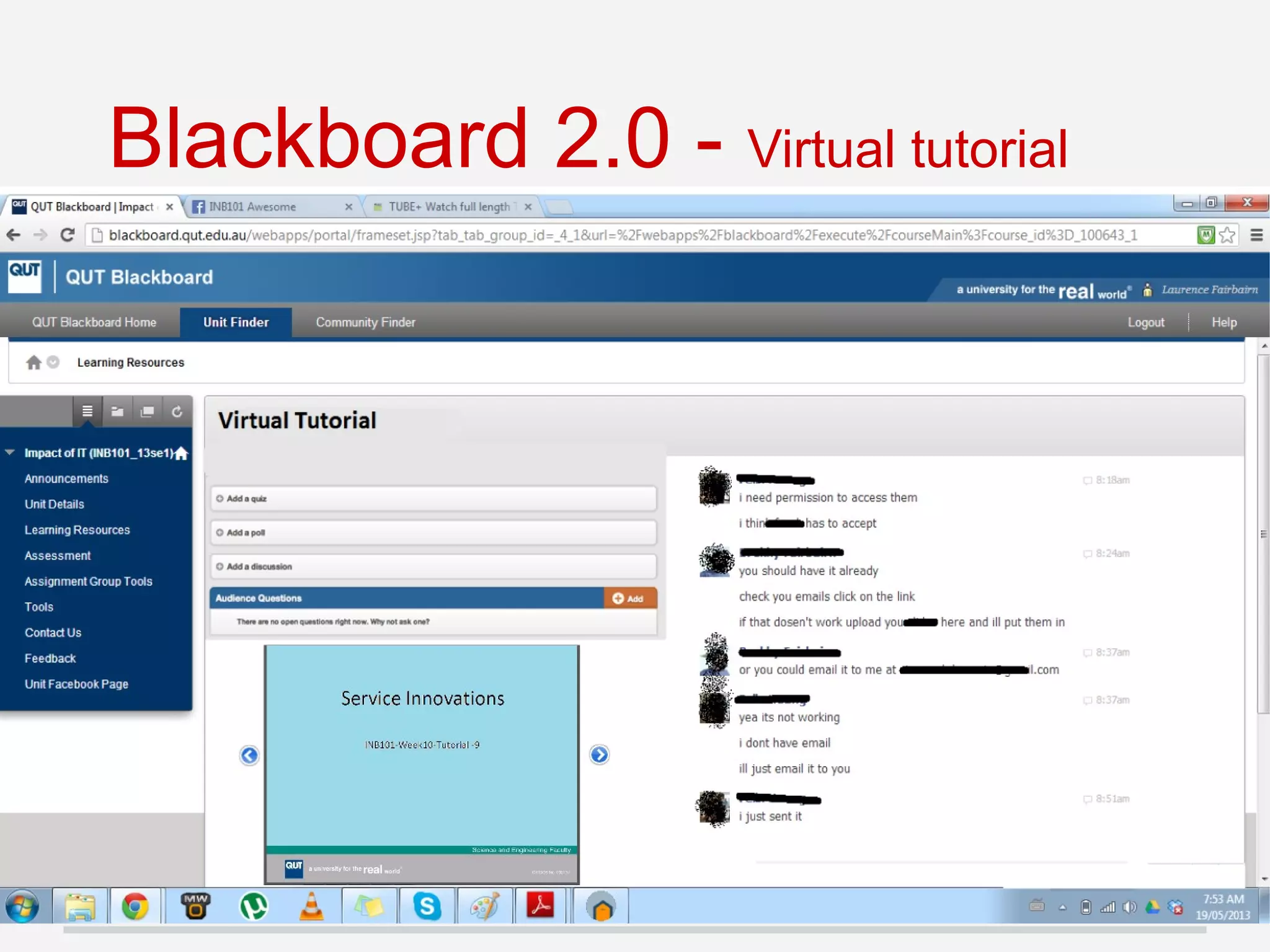Click the course home icon beside INB101_13se1
1270x952 pixels.
[181, 453]
